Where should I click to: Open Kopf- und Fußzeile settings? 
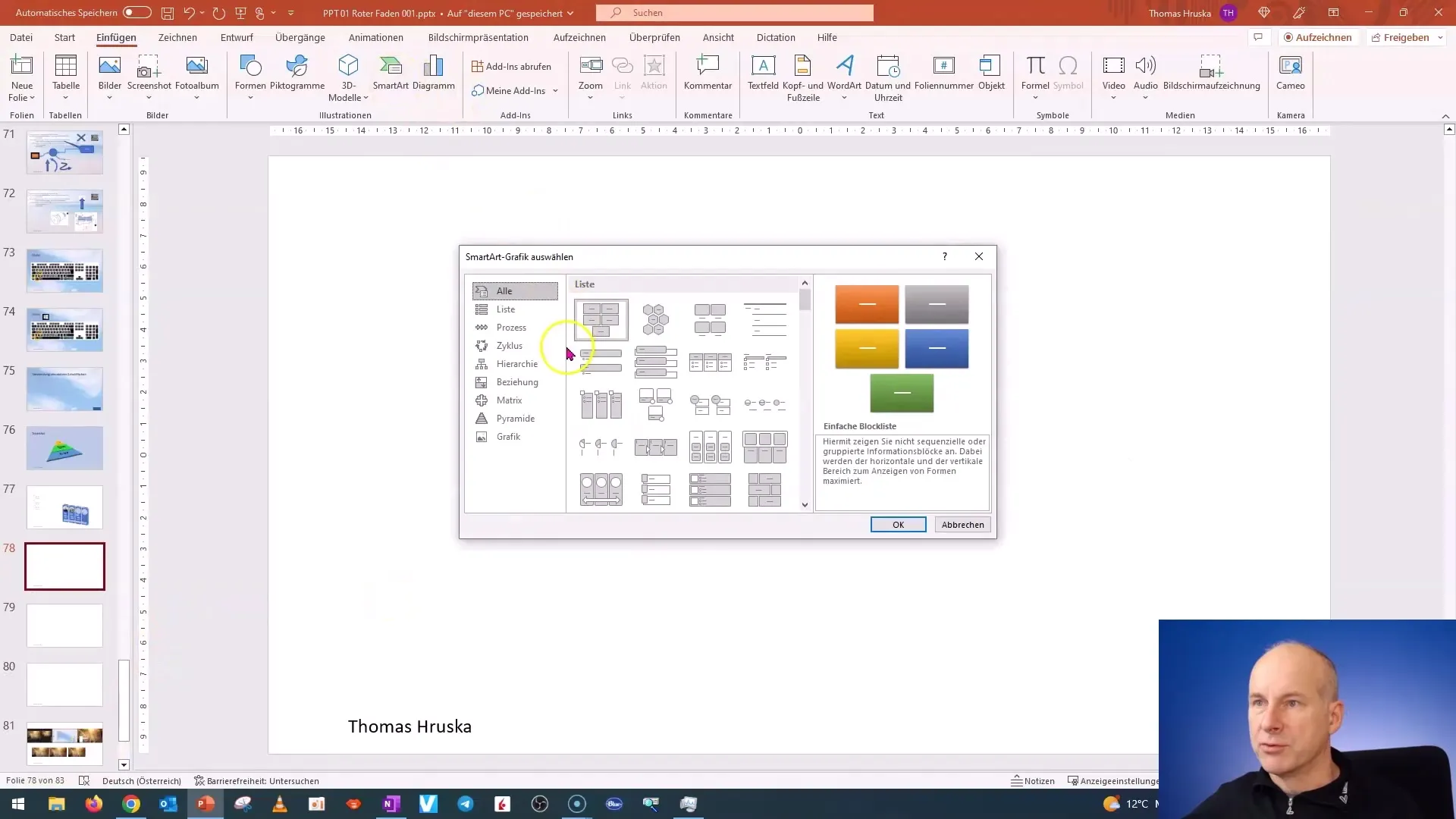[803, 78]
